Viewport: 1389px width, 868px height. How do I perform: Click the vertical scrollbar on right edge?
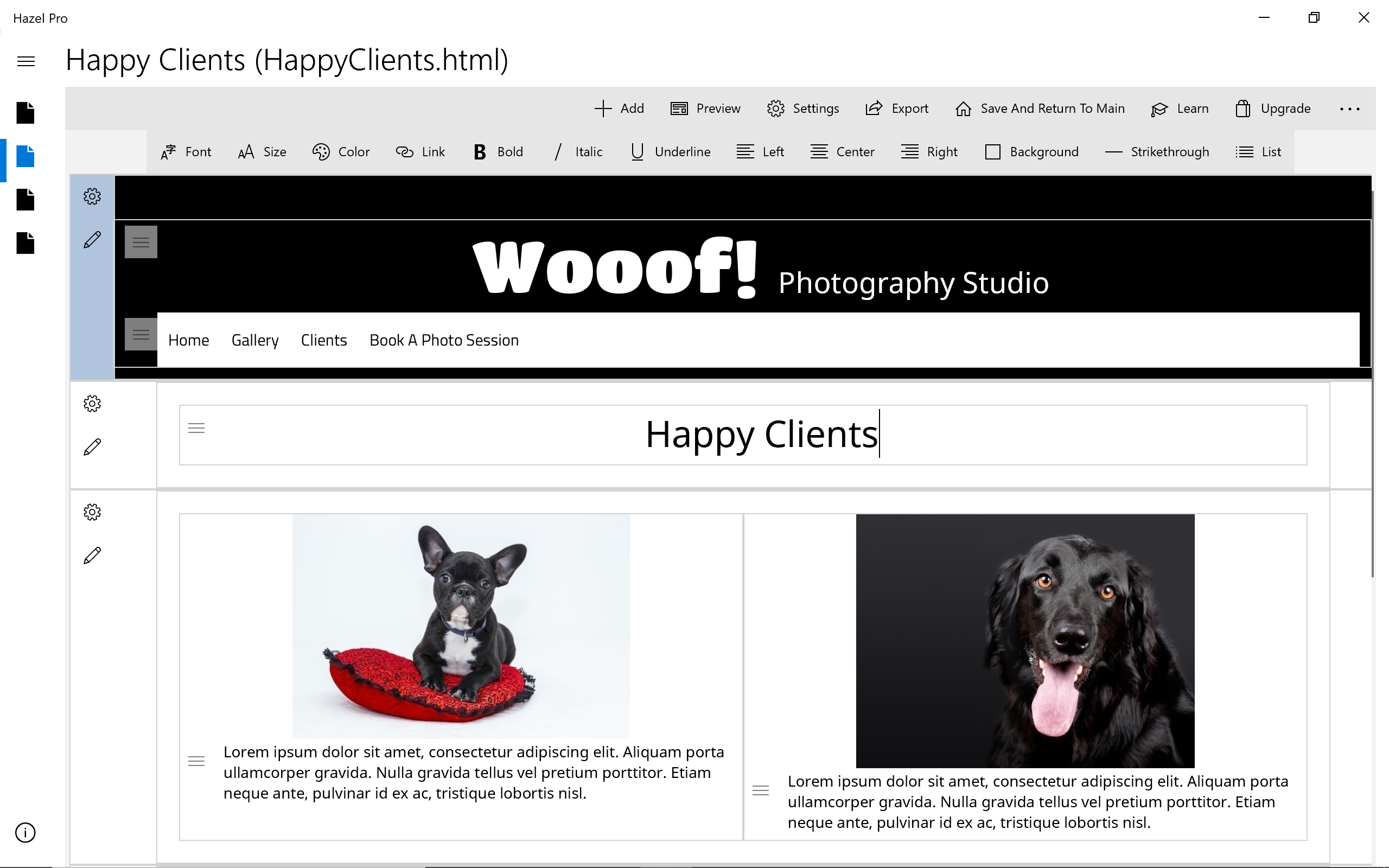(1372, 385)
